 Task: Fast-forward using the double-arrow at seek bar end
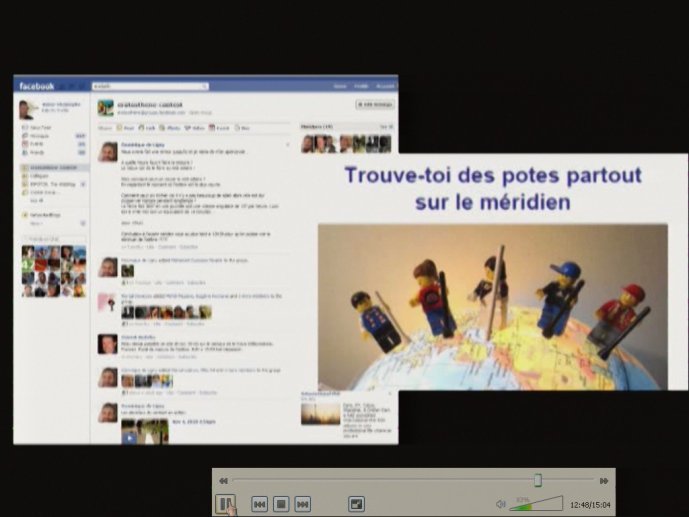click(x=604, y=481)
